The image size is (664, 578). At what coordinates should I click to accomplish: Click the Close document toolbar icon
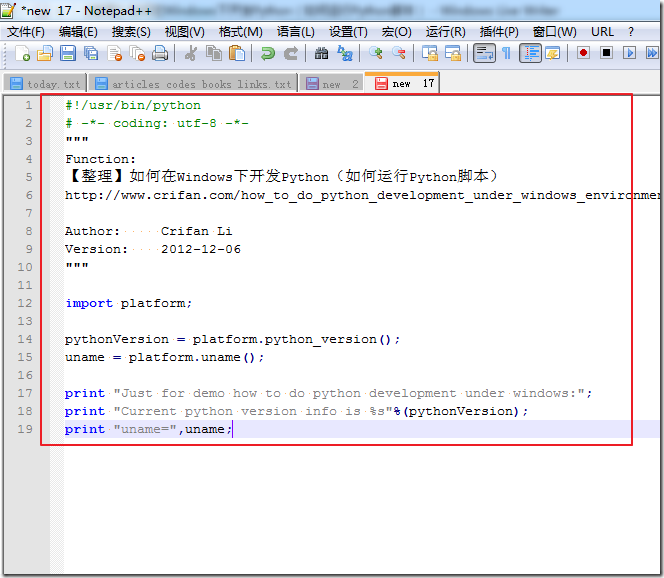pos(114,54)
